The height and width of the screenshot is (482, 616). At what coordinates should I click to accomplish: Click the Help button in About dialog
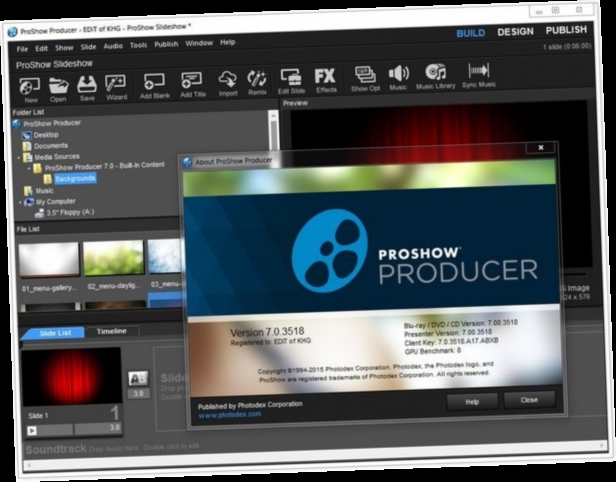pos(472,401)
